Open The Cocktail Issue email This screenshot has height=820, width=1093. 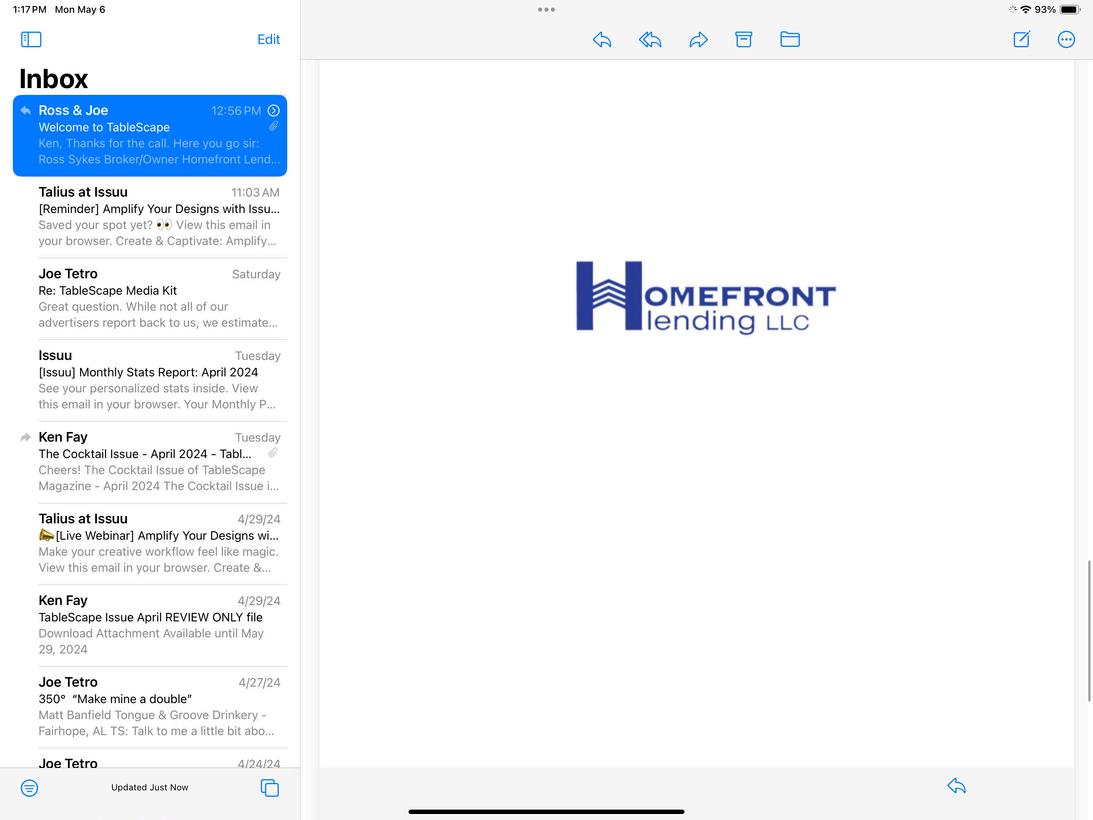coord(150,462)
